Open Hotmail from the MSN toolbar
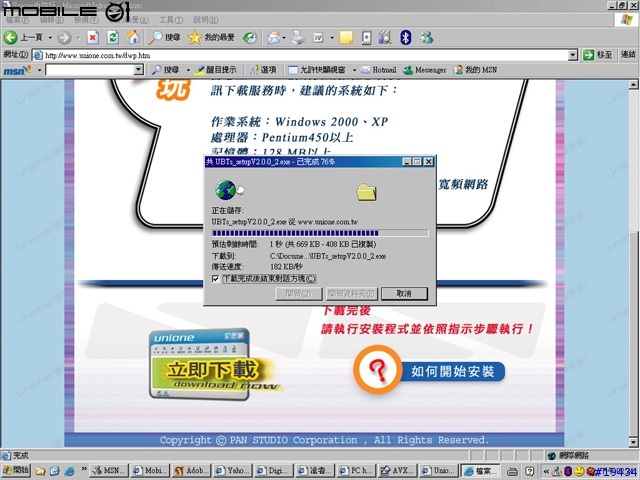This screenshot has width=640, height=480. click(x=379, y=70)
